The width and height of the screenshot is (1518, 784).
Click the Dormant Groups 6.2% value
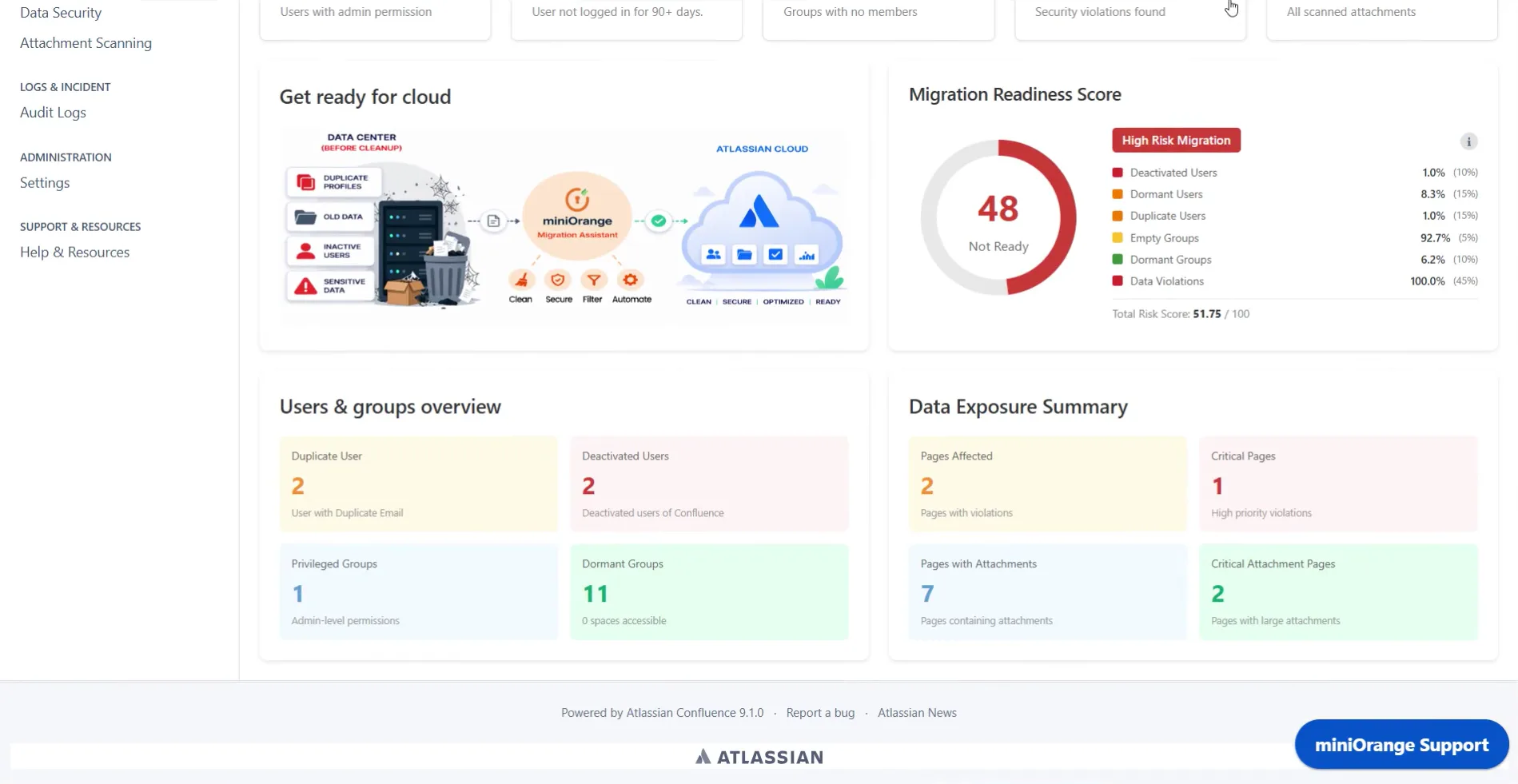tap(1432, 260)
